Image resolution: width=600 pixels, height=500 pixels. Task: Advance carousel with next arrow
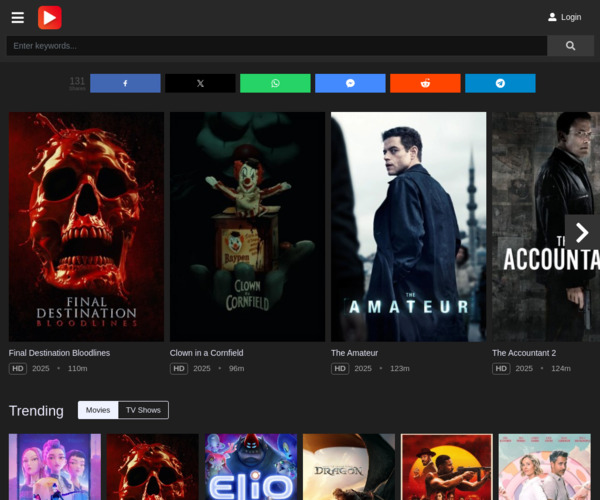pos(582,232)
